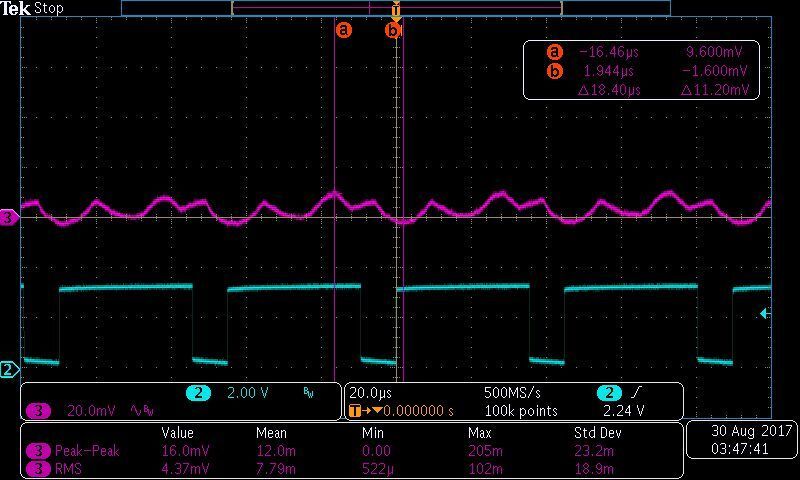This screenshot has height=480, width=800.
Task: Click the cursor b badge in readout box
Action: click(555, 71)
